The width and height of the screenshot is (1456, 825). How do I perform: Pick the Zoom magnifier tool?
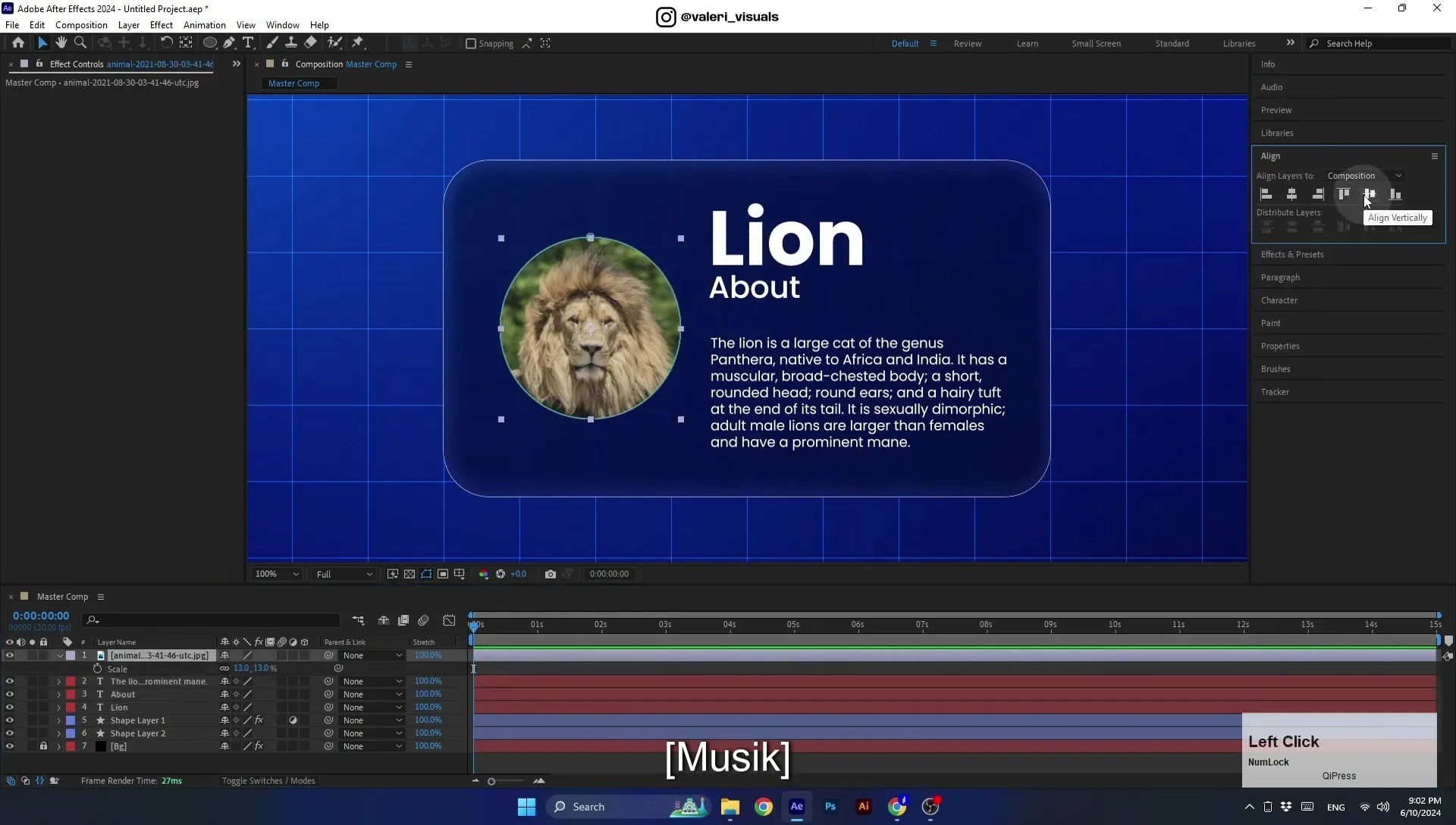(x=80, y=43)
